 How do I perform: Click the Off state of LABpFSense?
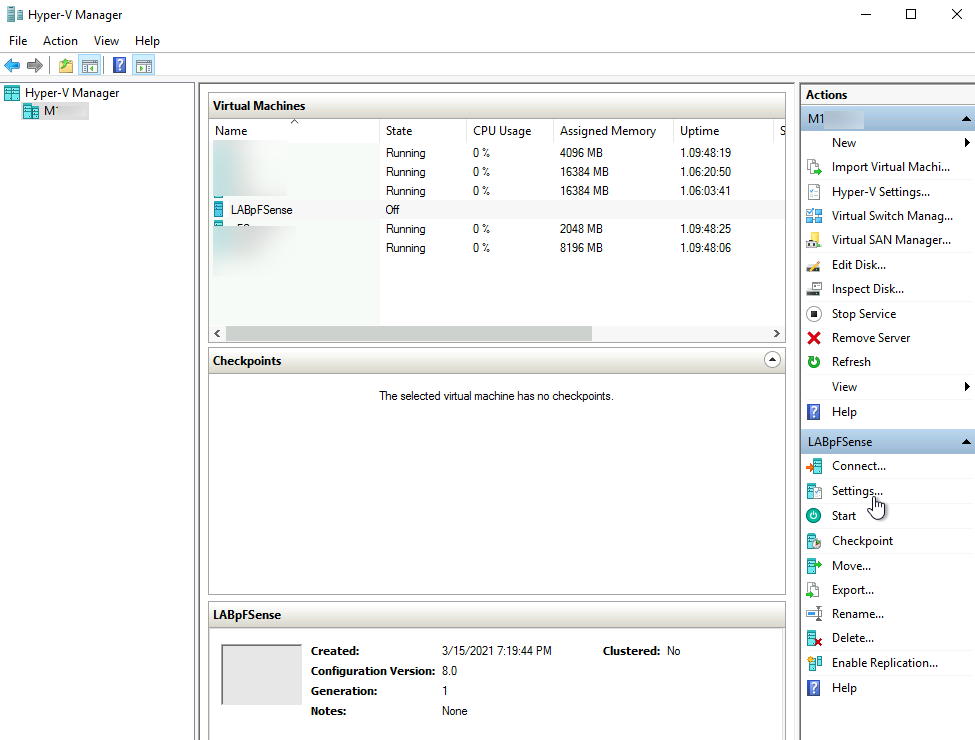392,210
